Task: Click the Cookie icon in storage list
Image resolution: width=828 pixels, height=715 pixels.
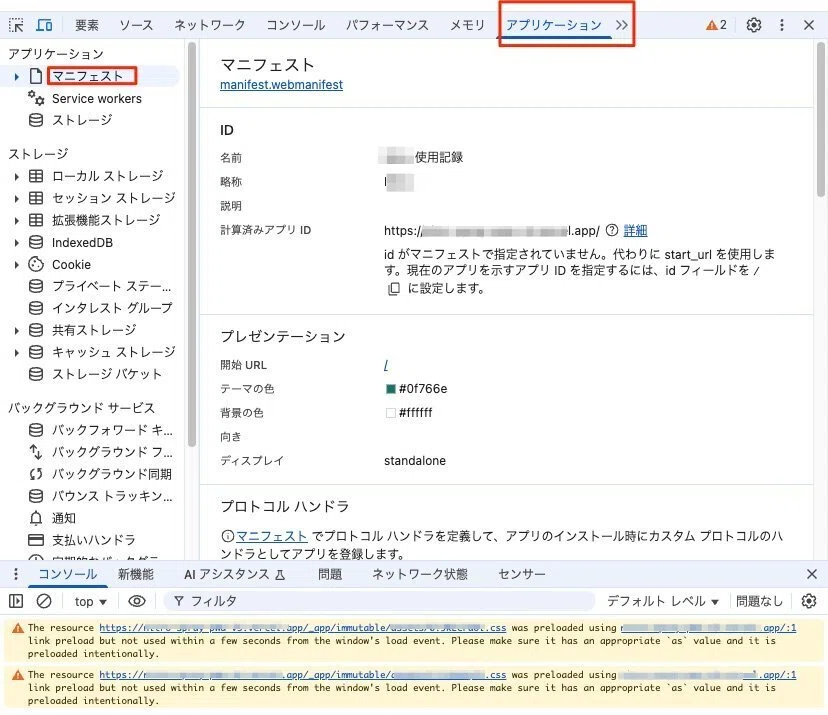Action: pos(36,264)
